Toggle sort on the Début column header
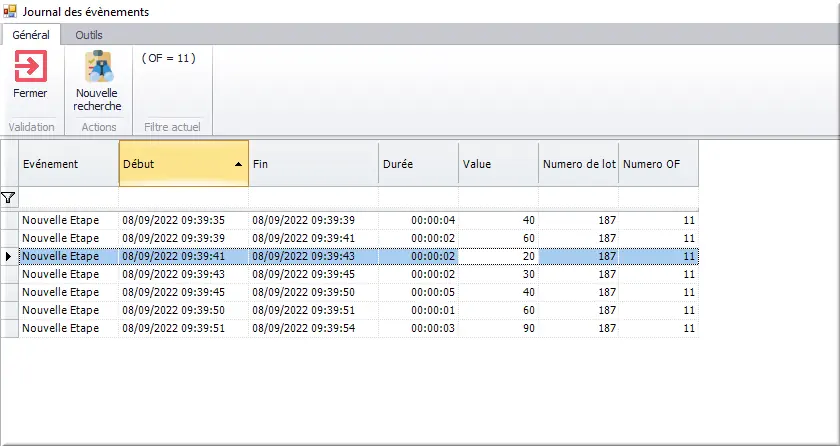The height and width of the screenshot is (446, 840). [x=184, y=164]
